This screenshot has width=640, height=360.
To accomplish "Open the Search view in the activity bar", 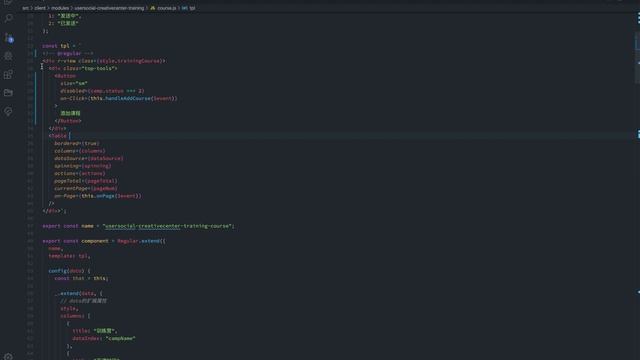I will pos(8,18).
